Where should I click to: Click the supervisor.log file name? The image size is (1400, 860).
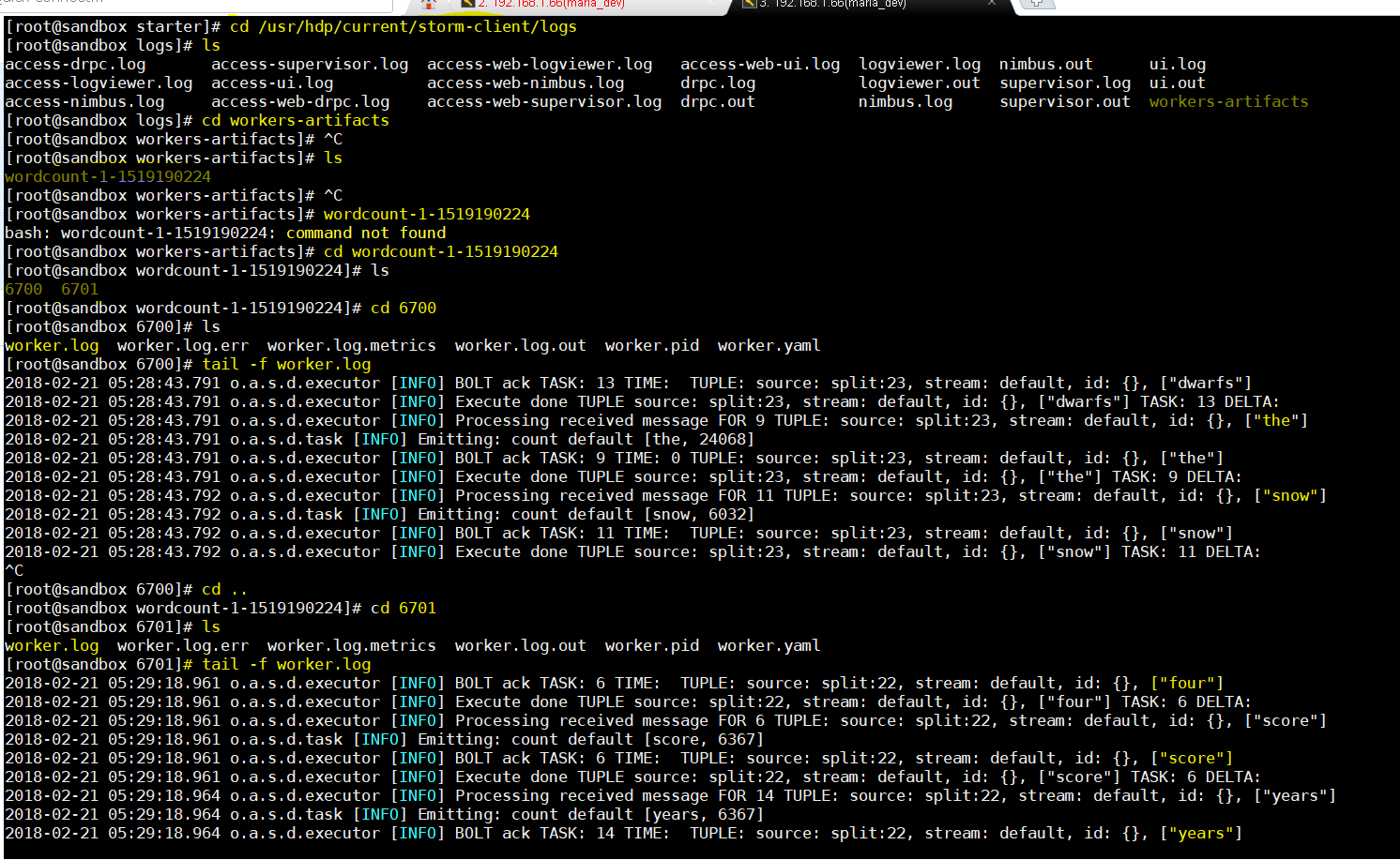click(1065, 83)
